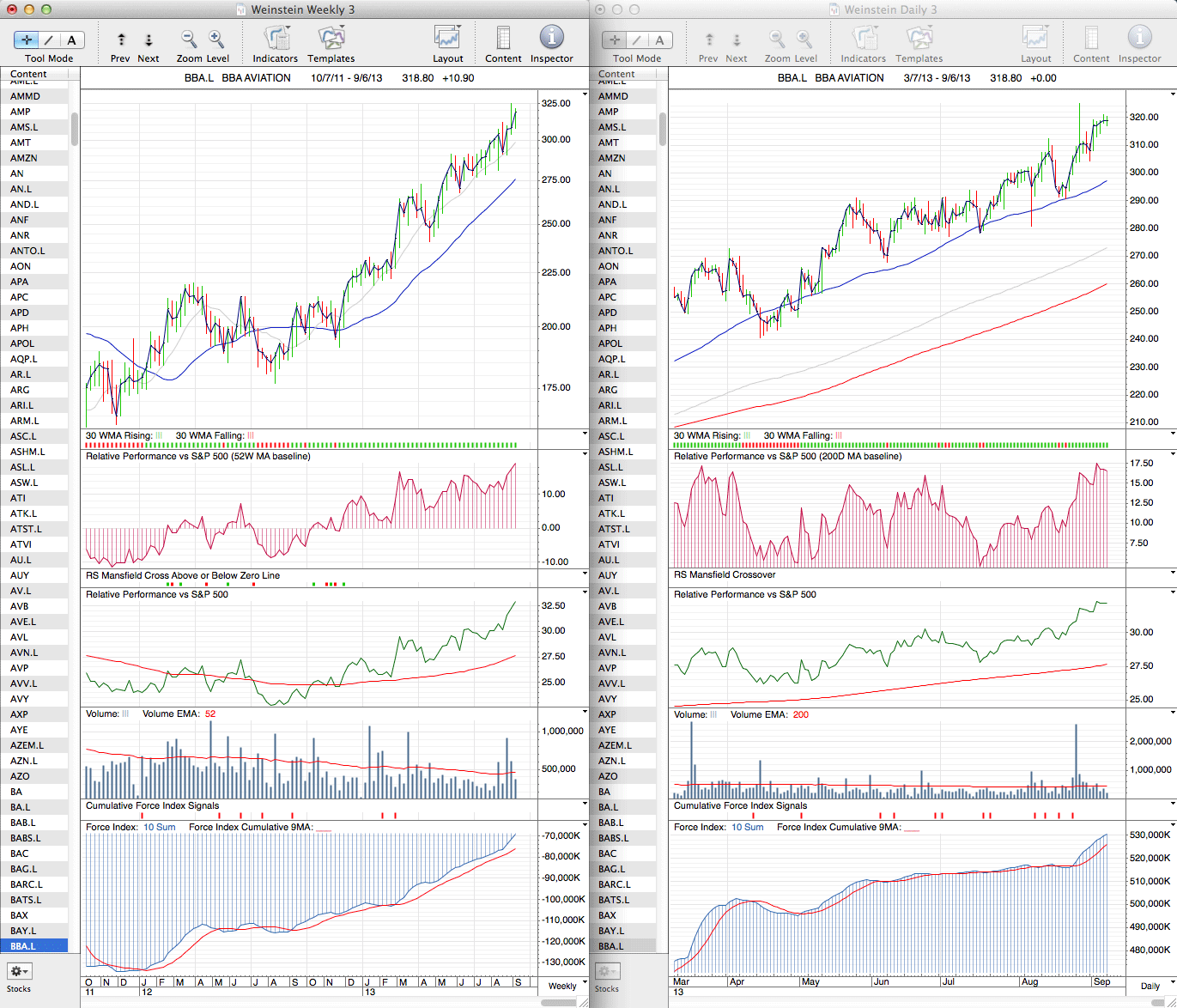Select BARC.L in the Daily symbol list
Viewport: 1177px width, 1008px height.
click(x=614, y=884)
